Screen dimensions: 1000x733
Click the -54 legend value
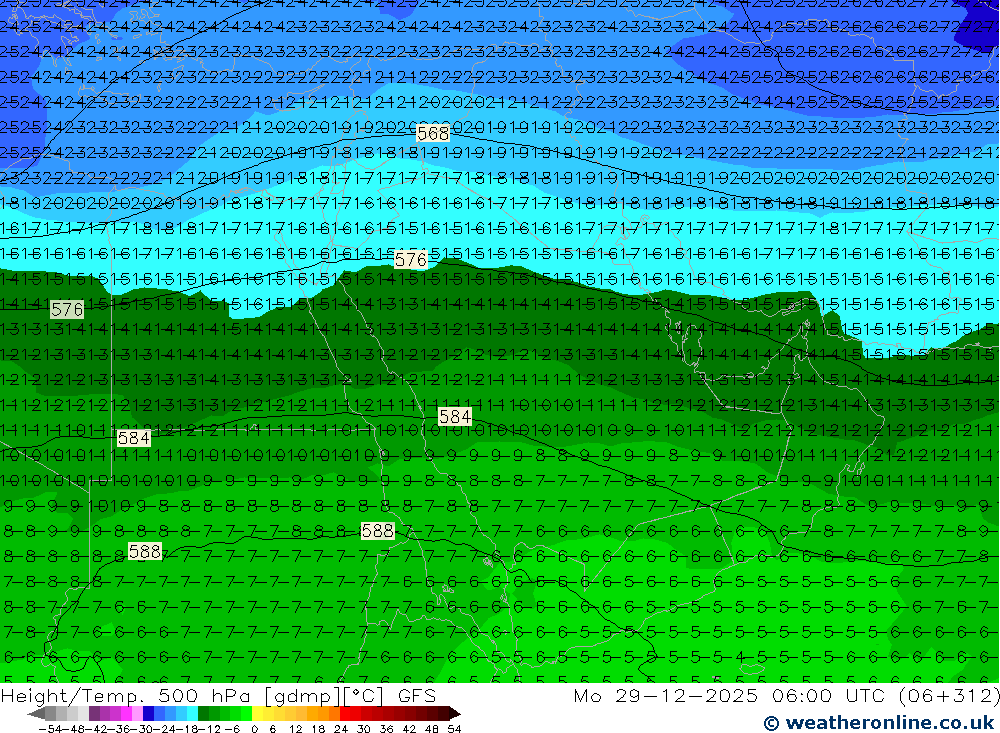click(50, 729)
